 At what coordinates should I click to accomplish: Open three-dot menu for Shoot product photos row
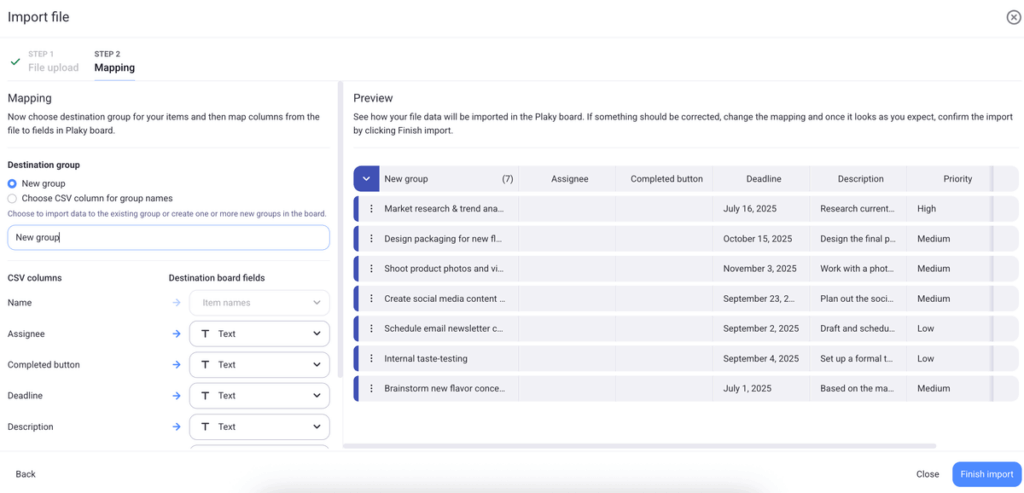pyautogui.click(x=371, y=269)
